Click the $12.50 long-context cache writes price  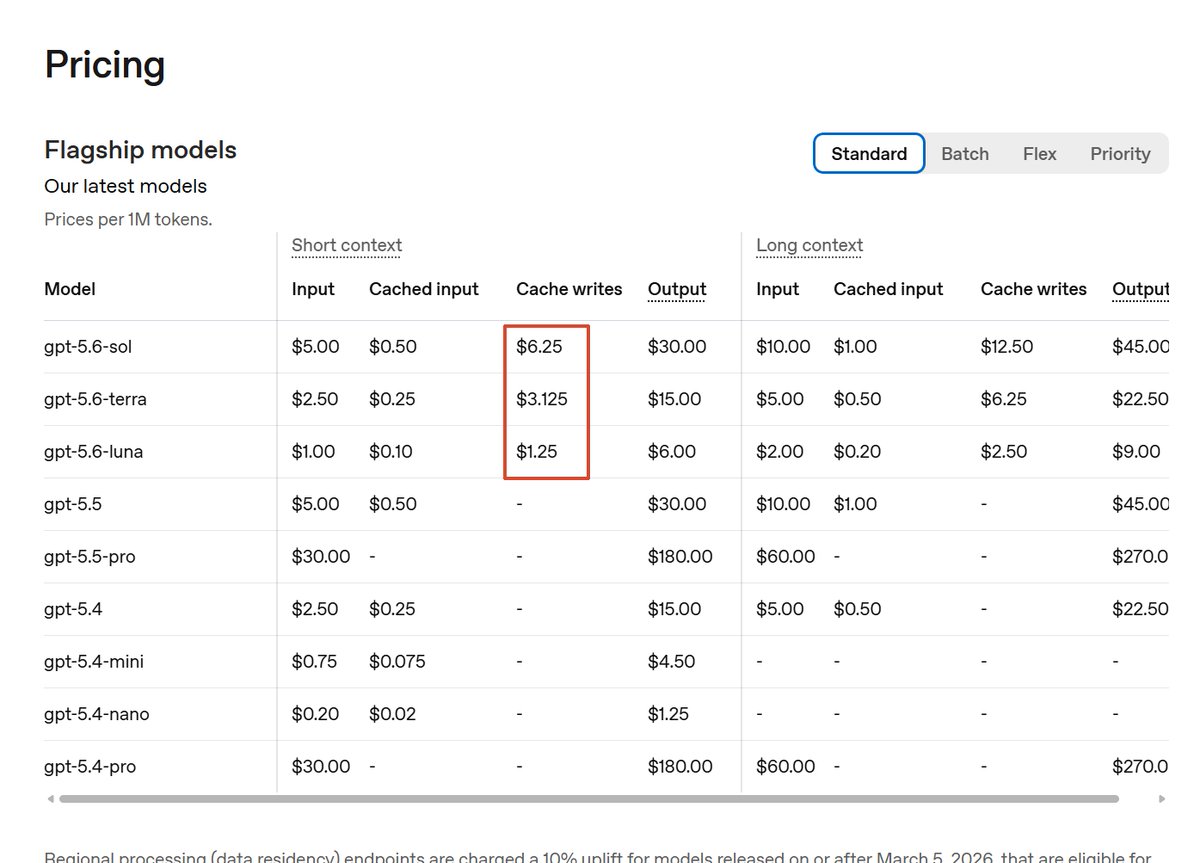(1007, 347)
